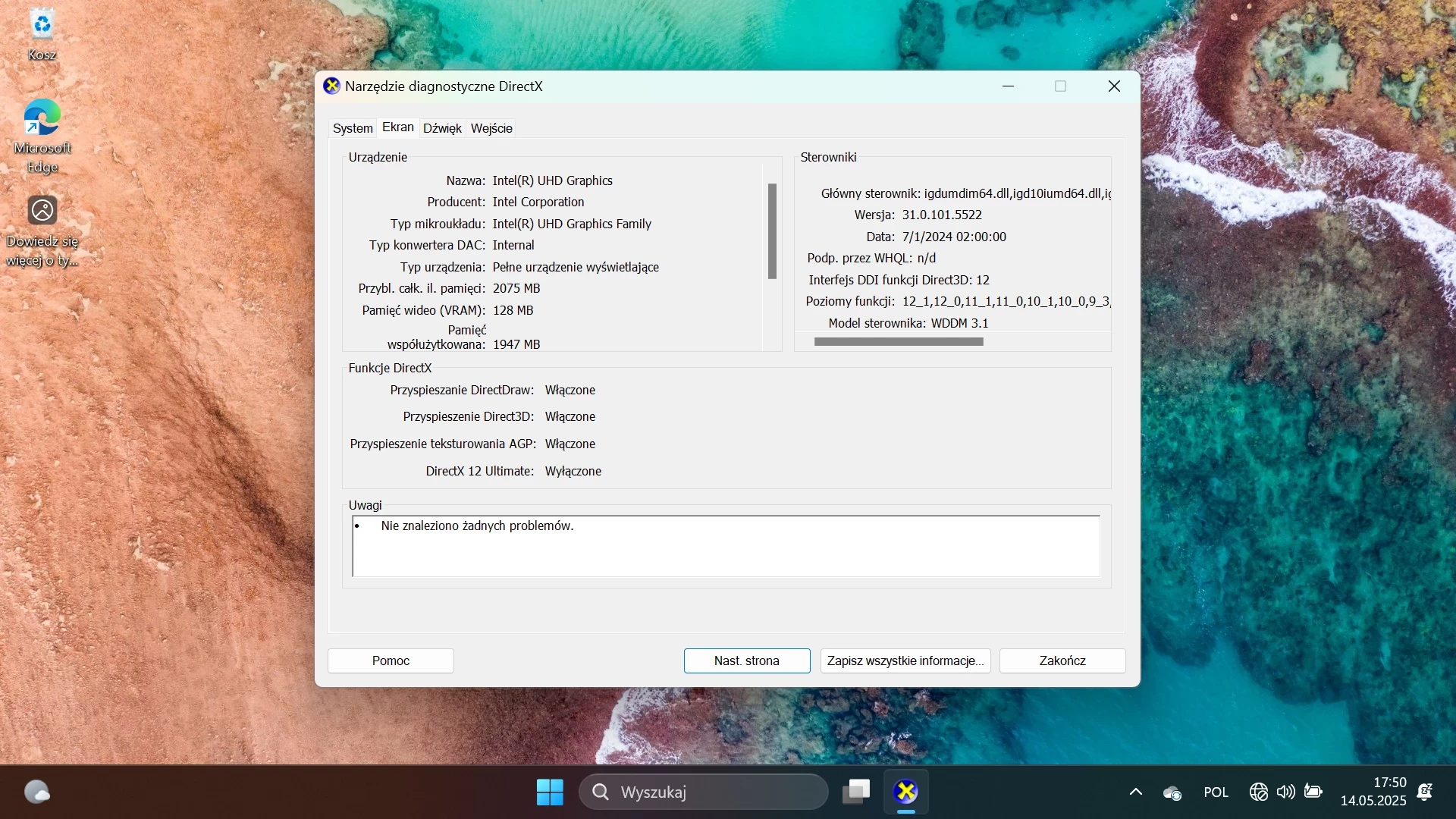
Task: Click the '128 MB' VRAM value
Action: click(x=513, y=310)
